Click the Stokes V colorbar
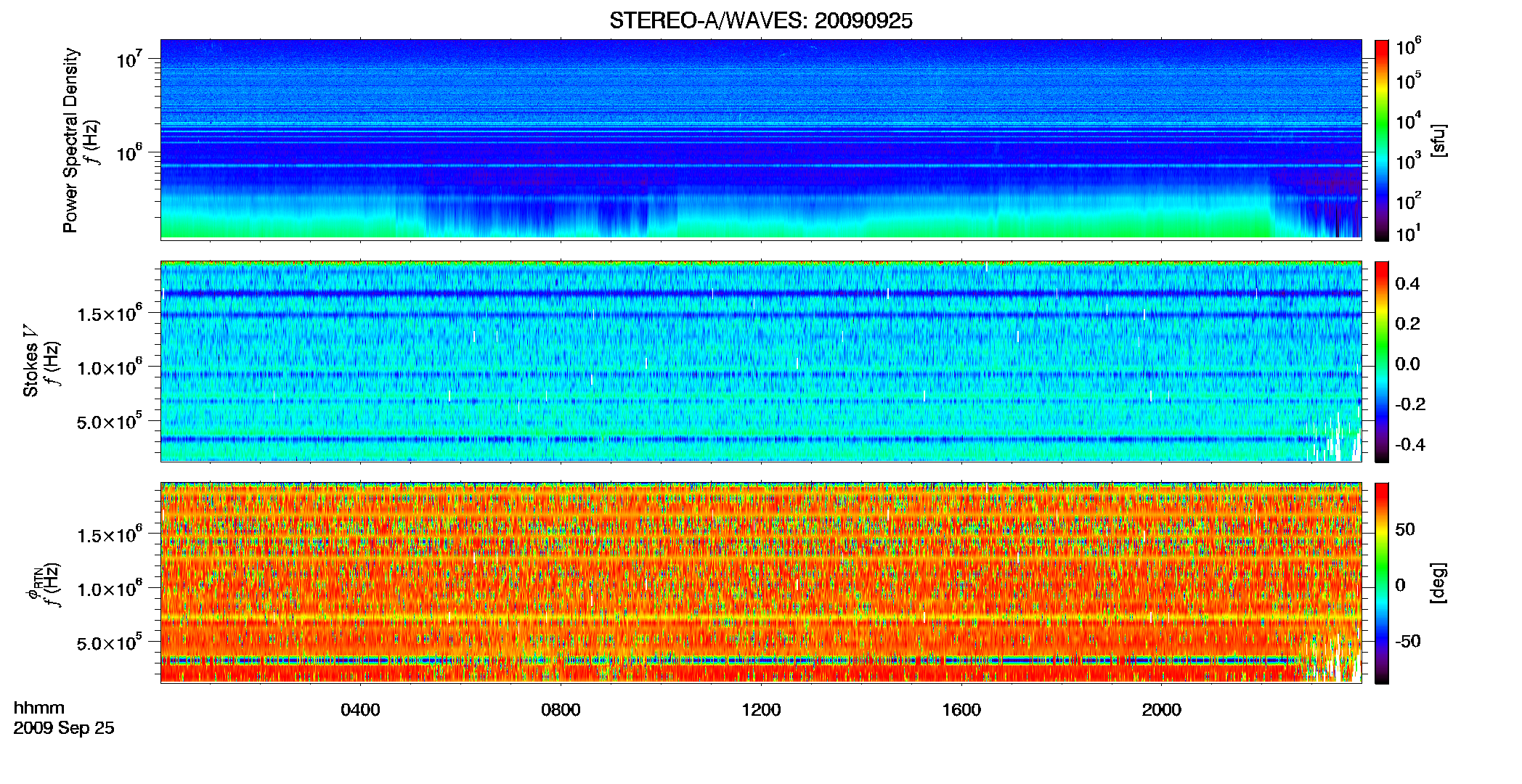Screen dimensions: 1522x784 point(1382,362)
